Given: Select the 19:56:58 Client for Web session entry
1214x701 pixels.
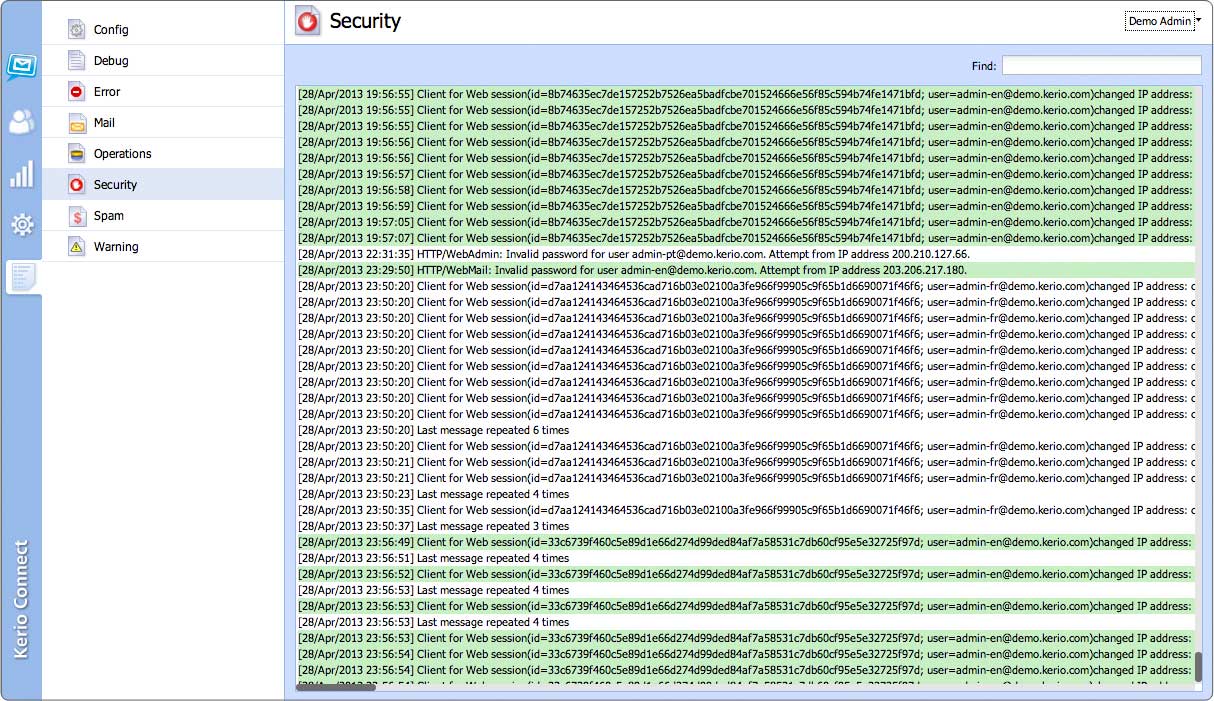Looking at the screenshot, I should tap(745, 190).
